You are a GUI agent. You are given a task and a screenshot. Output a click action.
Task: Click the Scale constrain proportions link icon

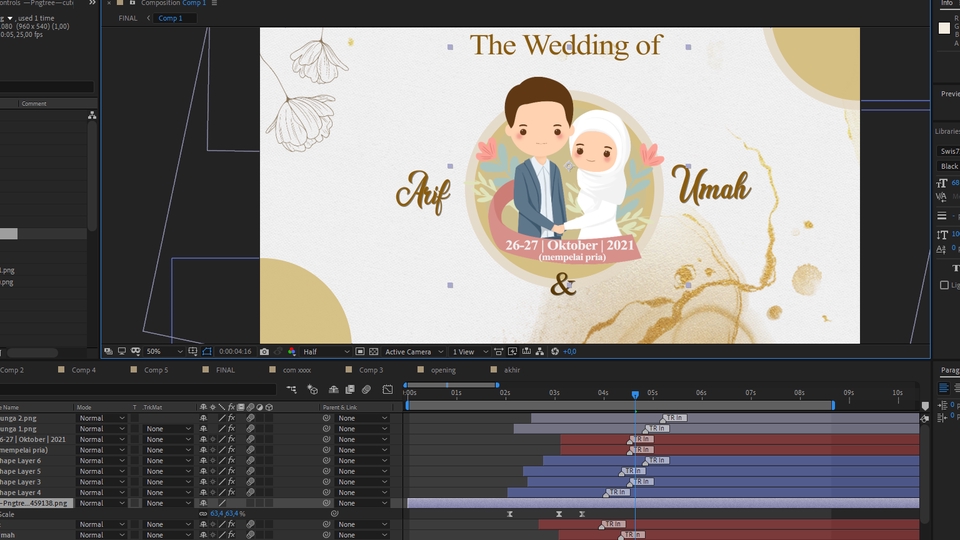click(x=203, y=514)
